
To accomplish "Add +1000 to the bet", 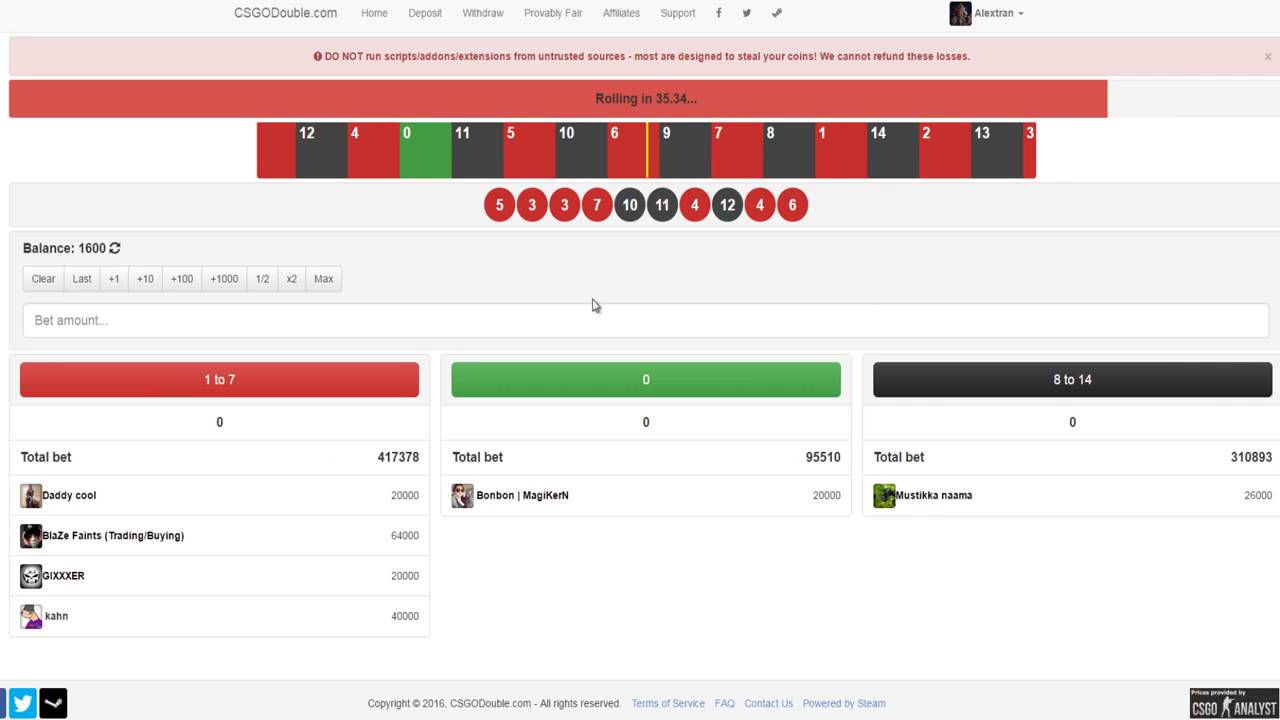I will pos(224,279).
